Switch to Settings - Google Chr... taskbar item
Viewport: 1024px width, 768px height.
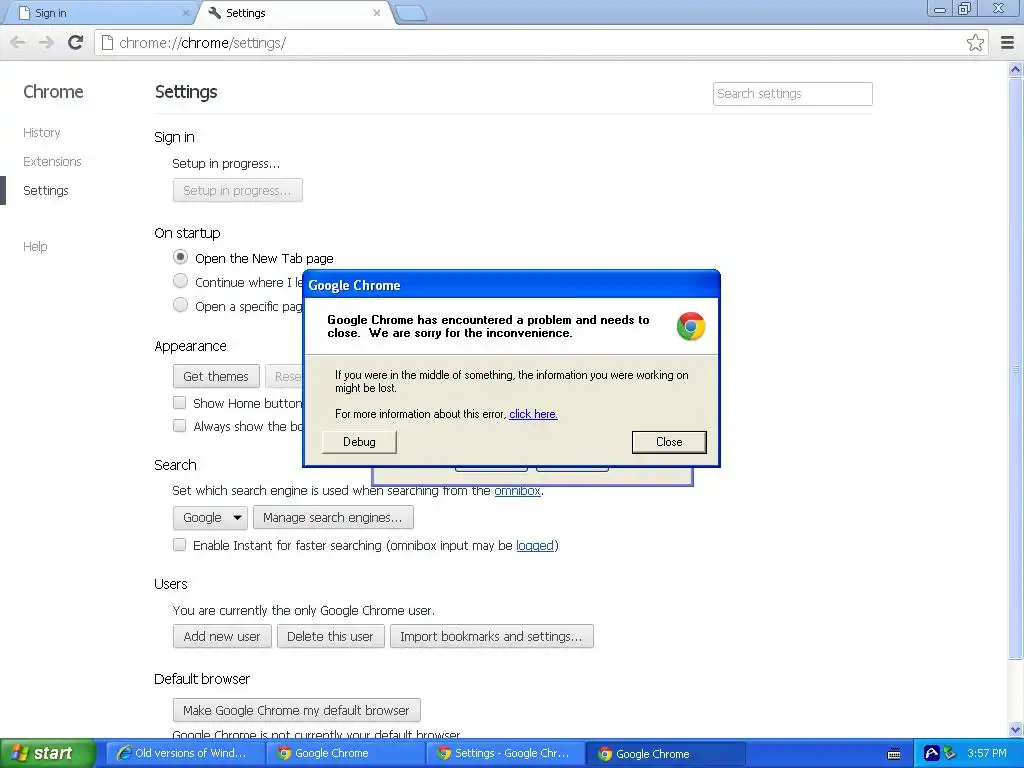click(506, 753)
